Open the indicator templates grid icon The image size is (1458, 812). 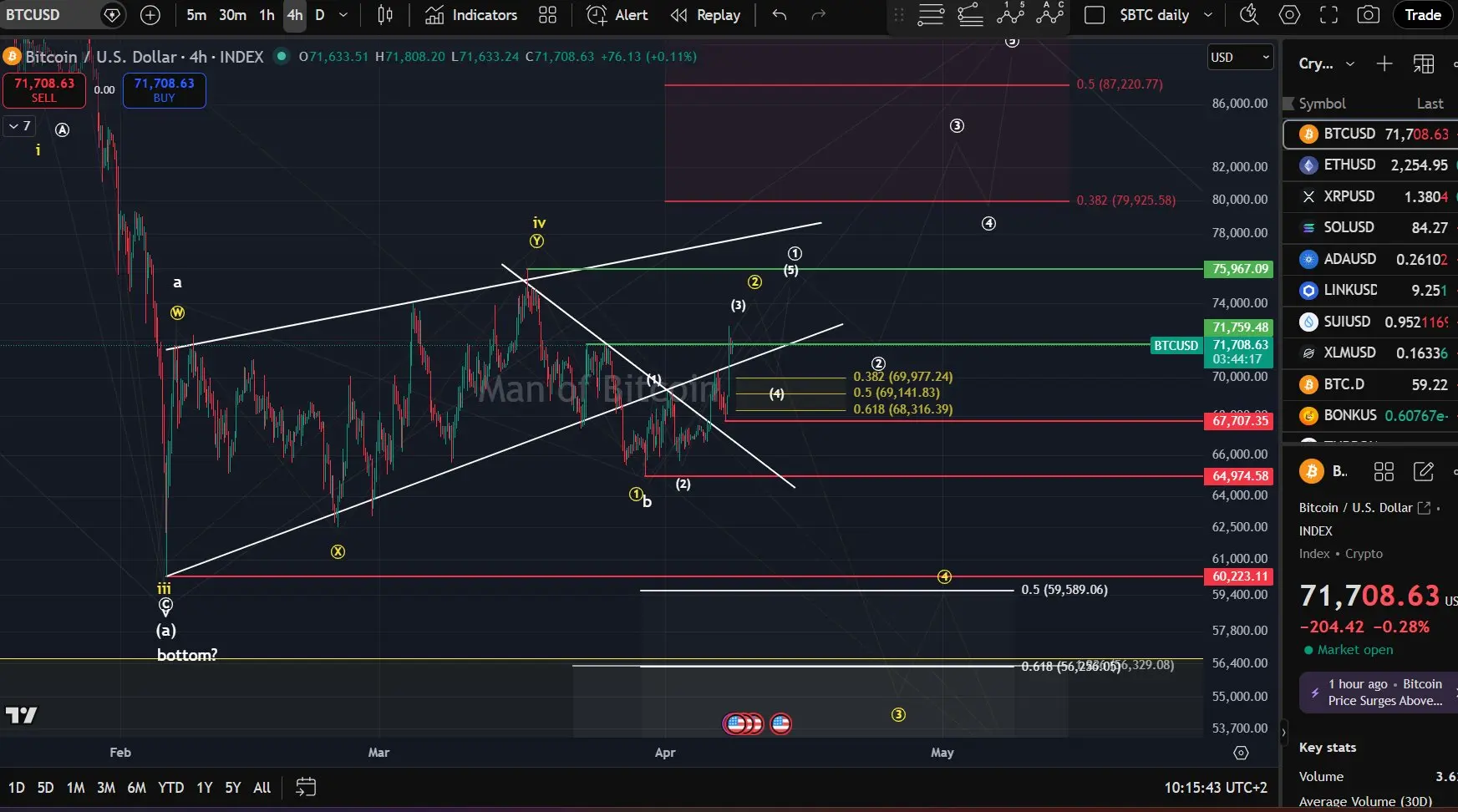(x=547, y=15)
